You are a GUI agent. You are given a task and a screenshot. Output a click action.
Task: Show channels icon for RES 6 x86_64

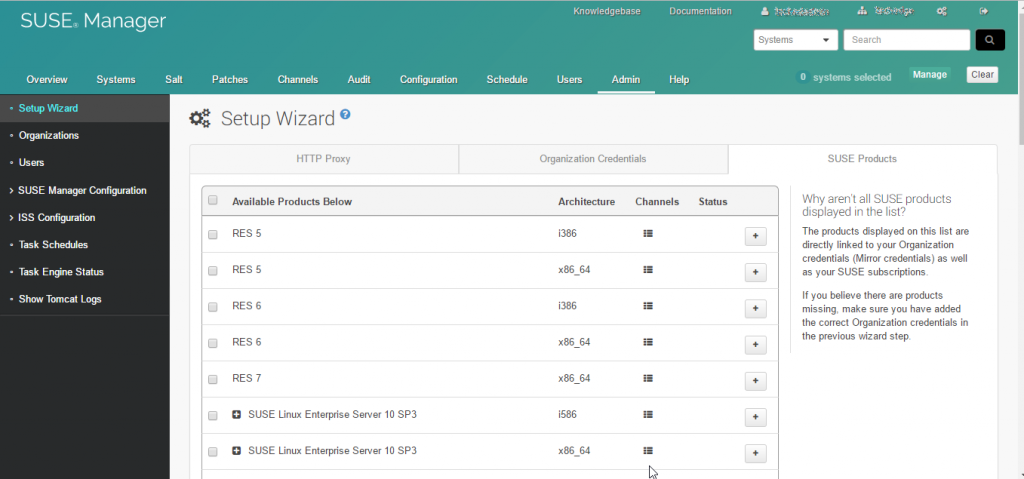point(648,342)
